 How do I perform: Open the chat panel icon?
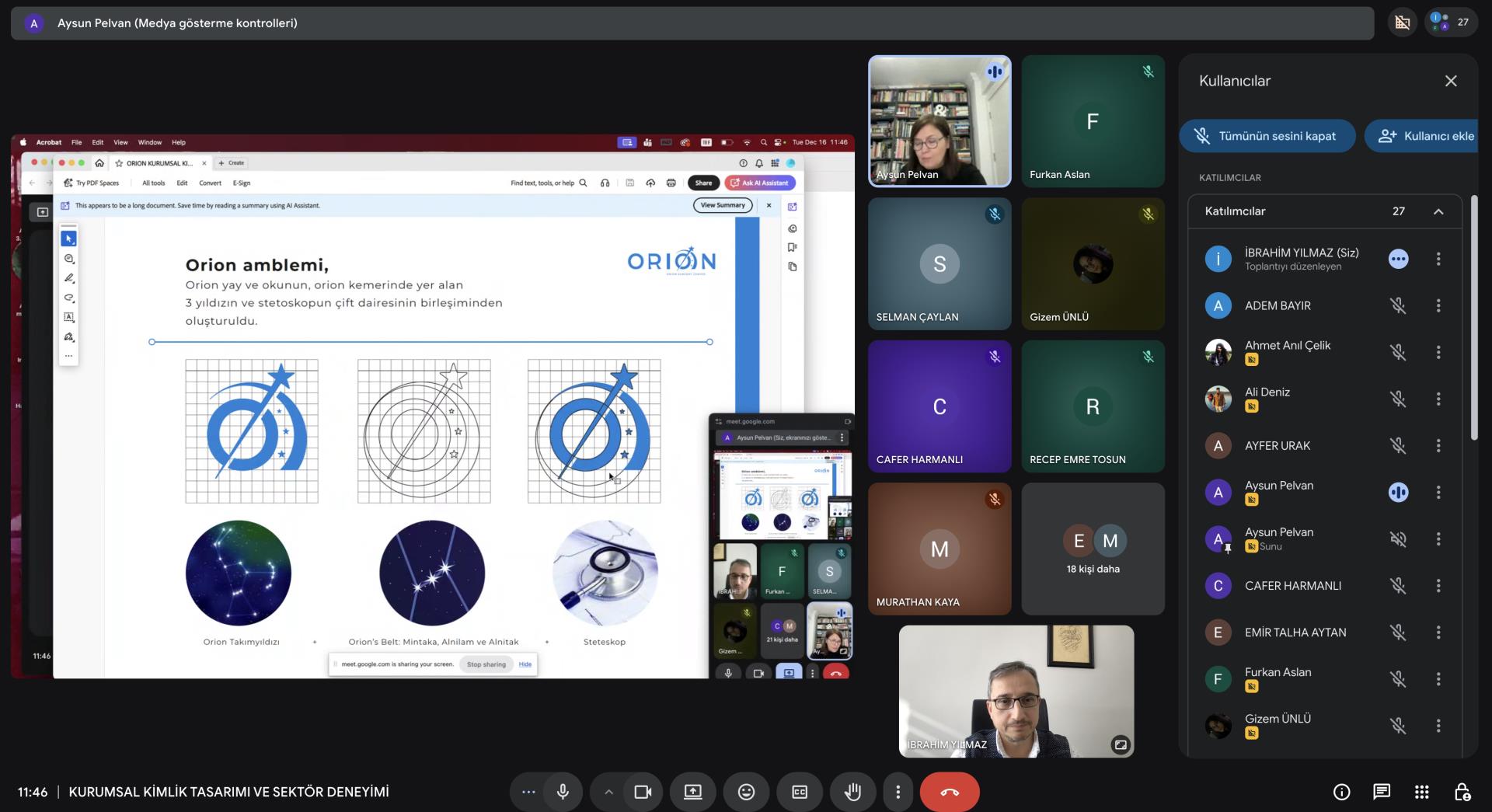tap(1381, 792)
